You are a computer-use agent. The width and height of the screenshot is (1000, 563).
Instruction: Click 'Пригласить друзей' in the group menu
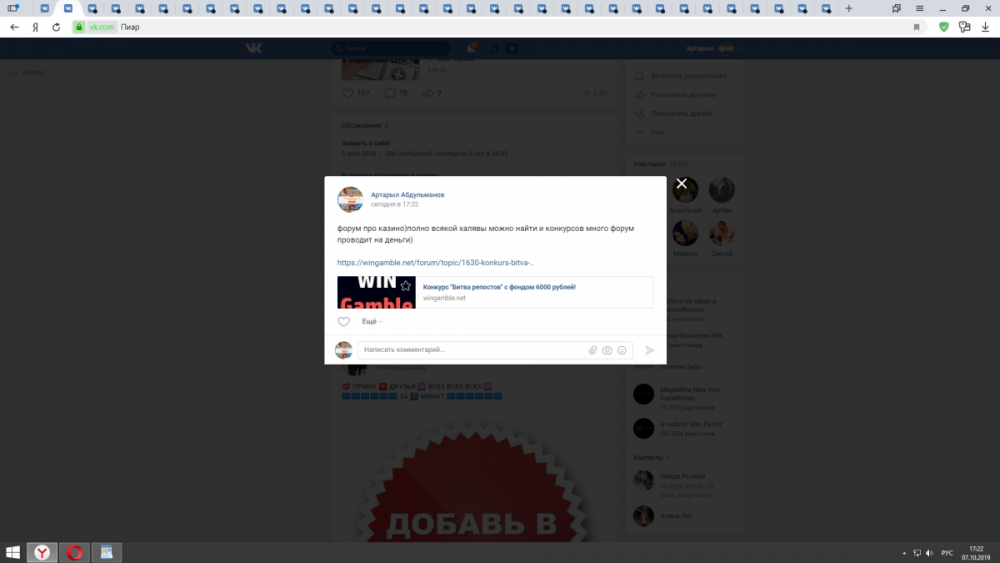click(x=680, y=113)
